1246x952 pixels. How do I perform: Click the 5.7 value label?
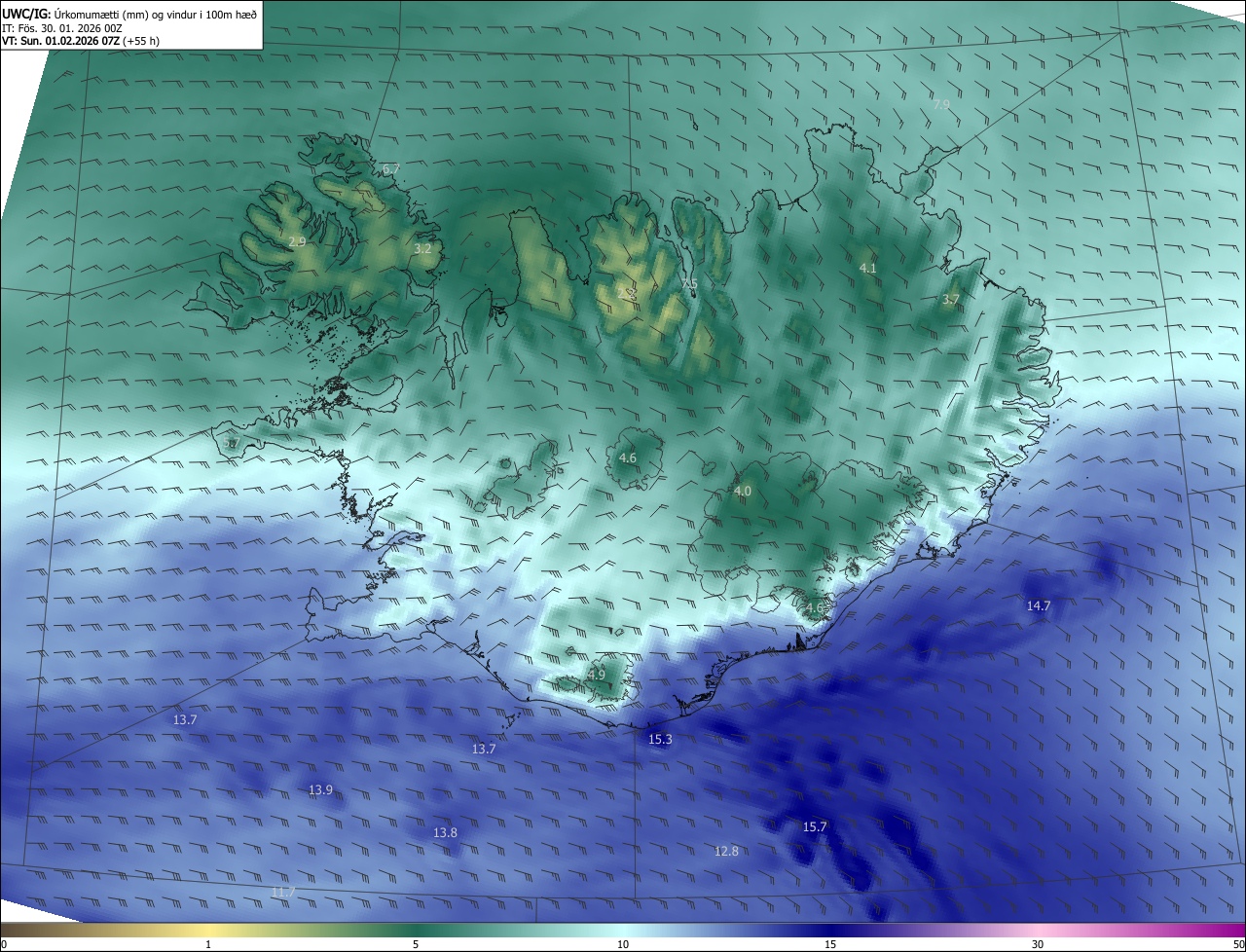[231, 443]
